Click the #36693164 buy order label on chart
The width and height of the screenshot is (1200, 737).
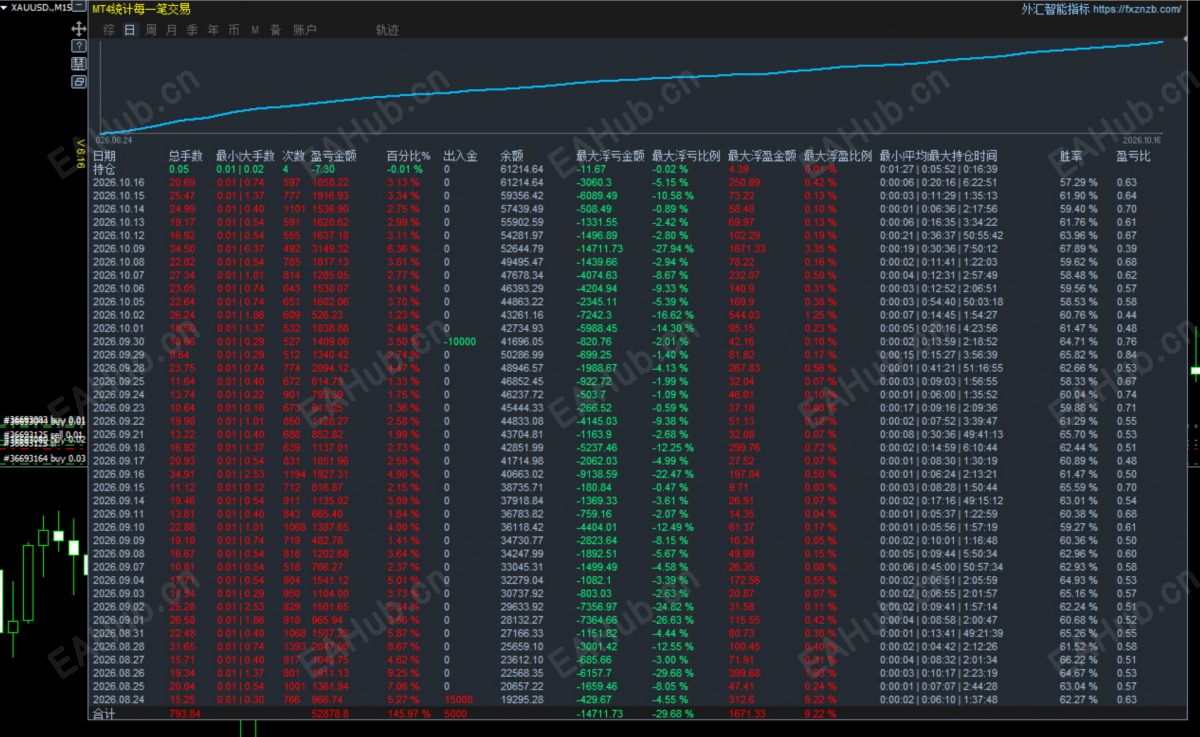[x=44, y=459]
